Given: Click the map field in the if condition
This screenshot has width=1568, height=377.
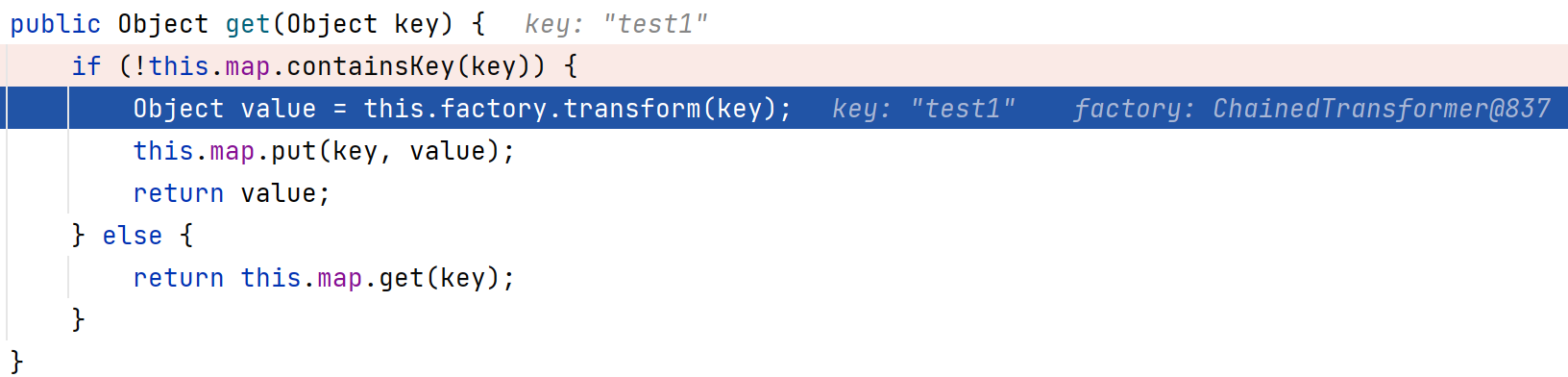Looking at the screenshot, I should point(248,66).
